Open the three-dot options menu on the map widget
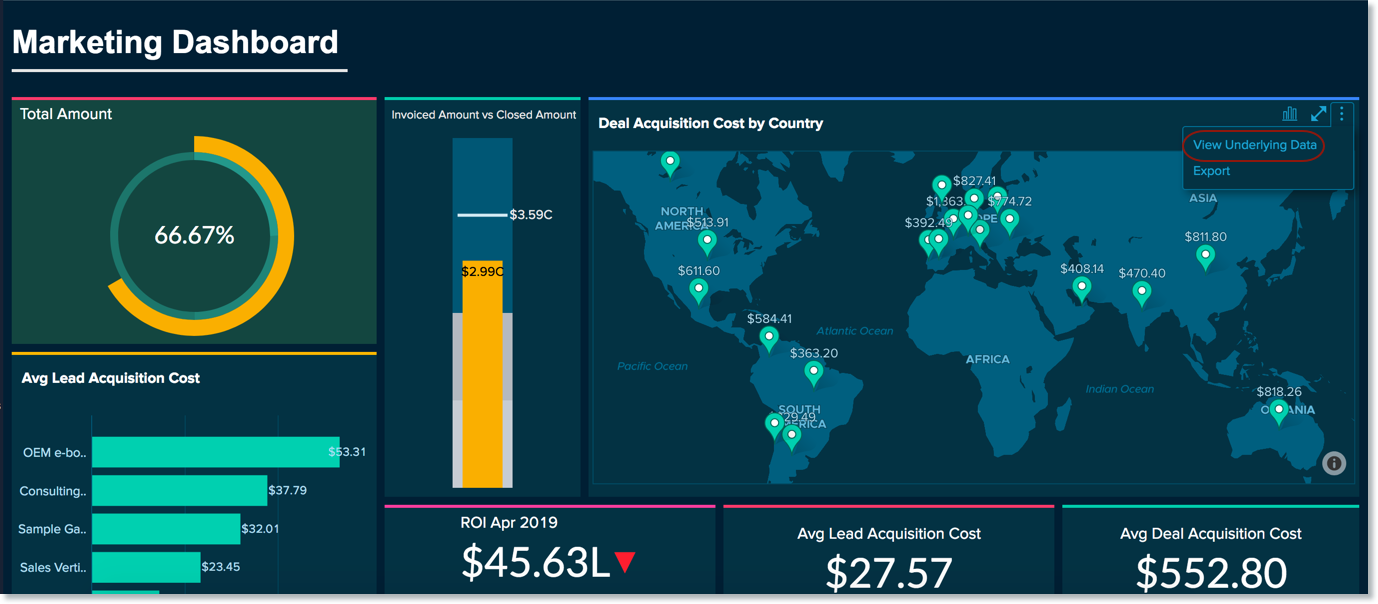The image size is (1378, 604). pyautogui.click(x=1342, y=113)
